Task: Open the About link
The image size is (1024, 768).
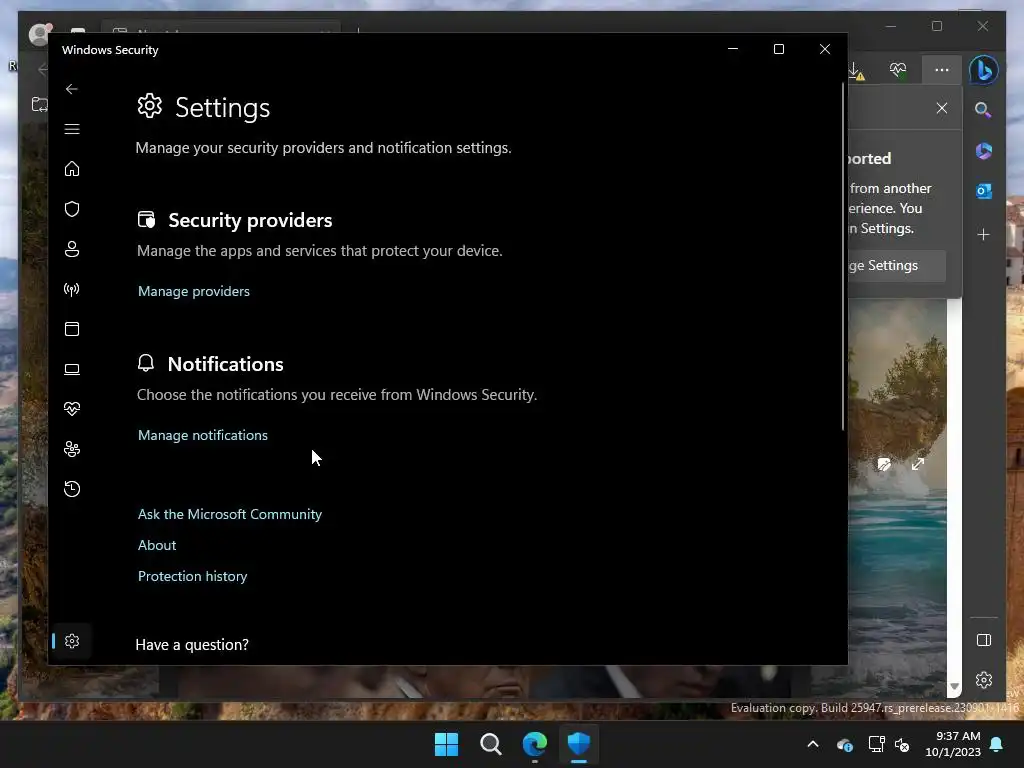Action: (157, 545)
